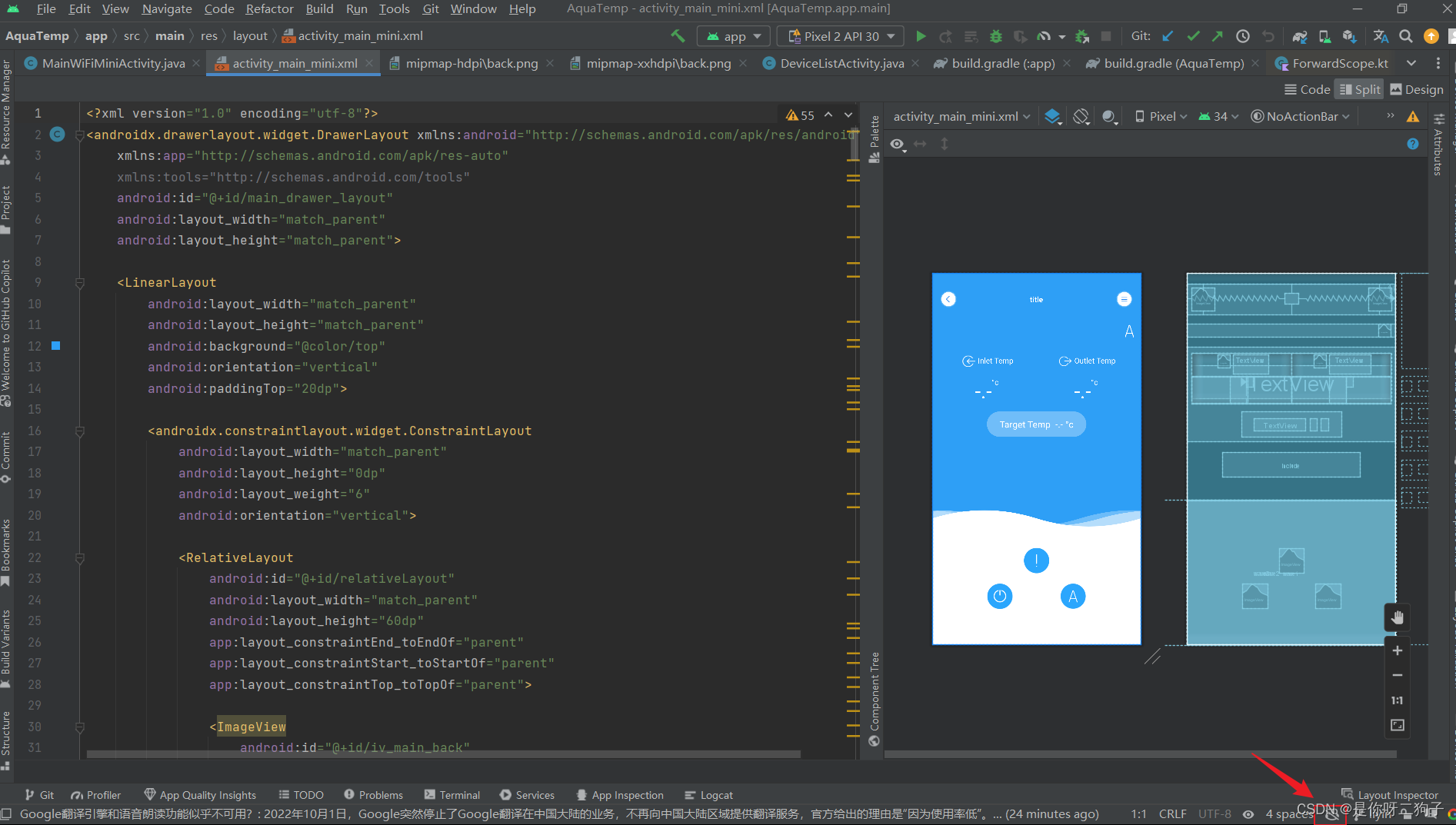Push commits using the green Git arrow

click(x=1218, y=35)
